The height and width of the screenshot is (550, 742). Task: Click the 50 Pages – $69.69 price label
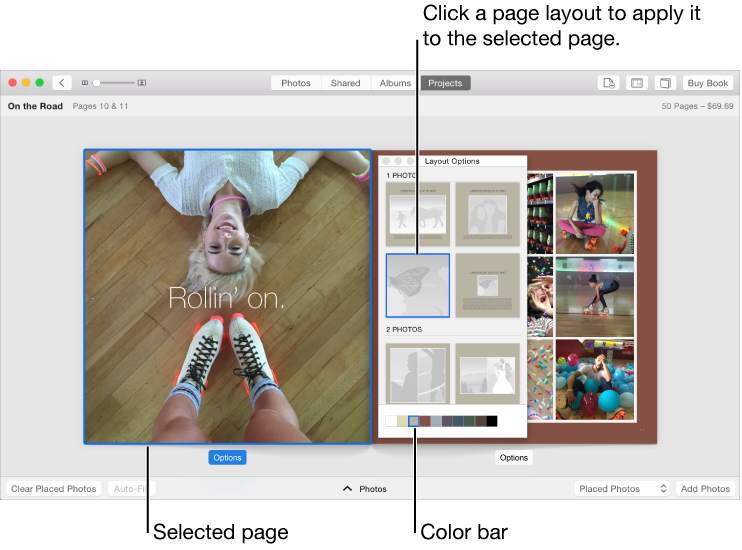click(697, 106)
